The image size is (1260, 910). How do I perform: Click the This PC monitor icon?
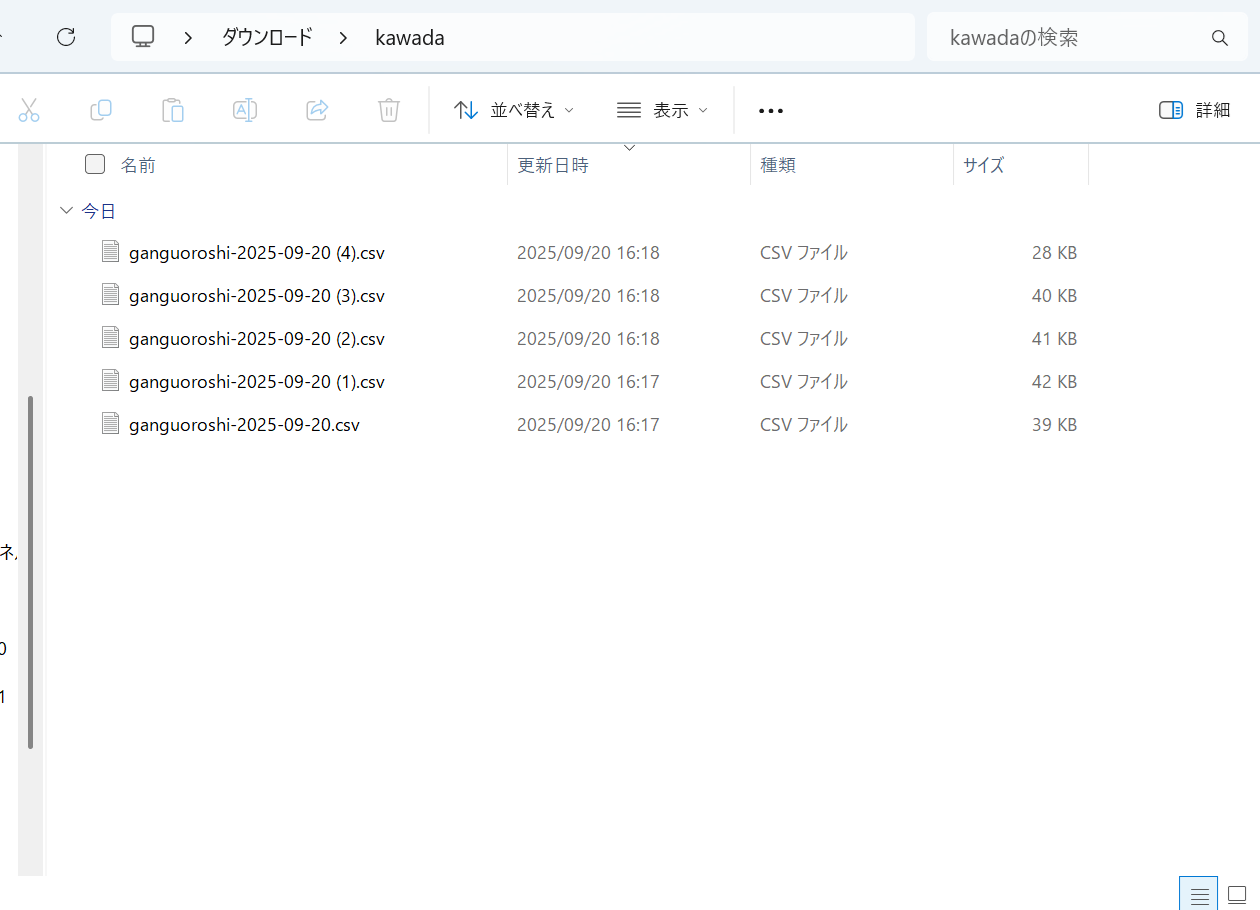click(x=144, y=38)
